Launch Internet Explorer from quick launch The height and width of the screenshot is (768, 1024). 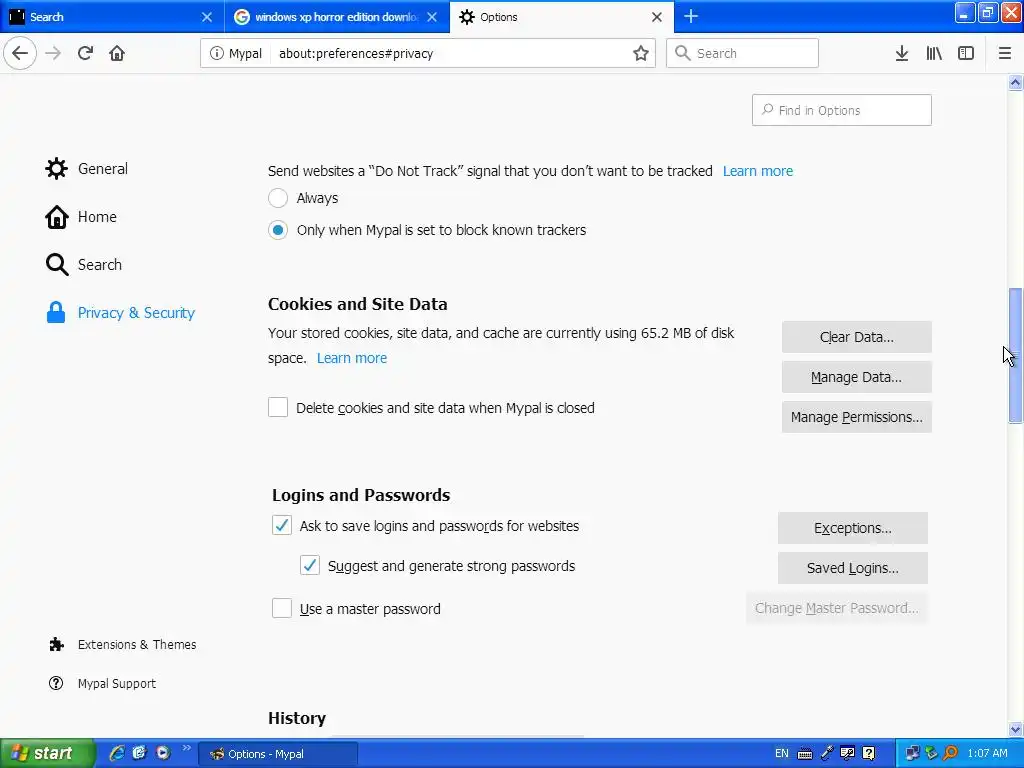pos(116,753)
